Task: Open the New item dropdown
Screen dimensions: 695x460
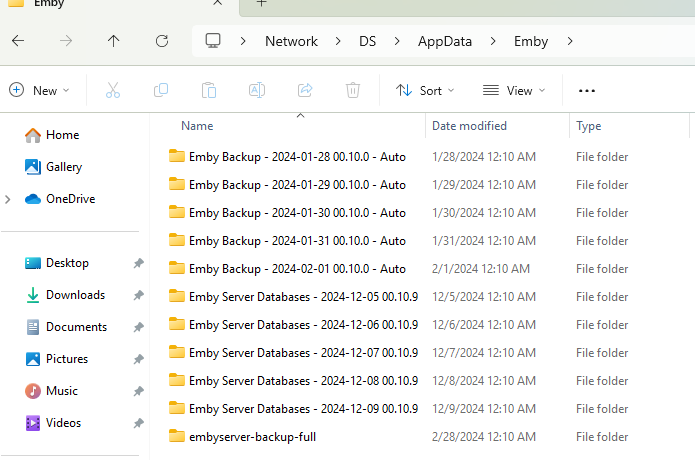Action: tap(39, 90)
